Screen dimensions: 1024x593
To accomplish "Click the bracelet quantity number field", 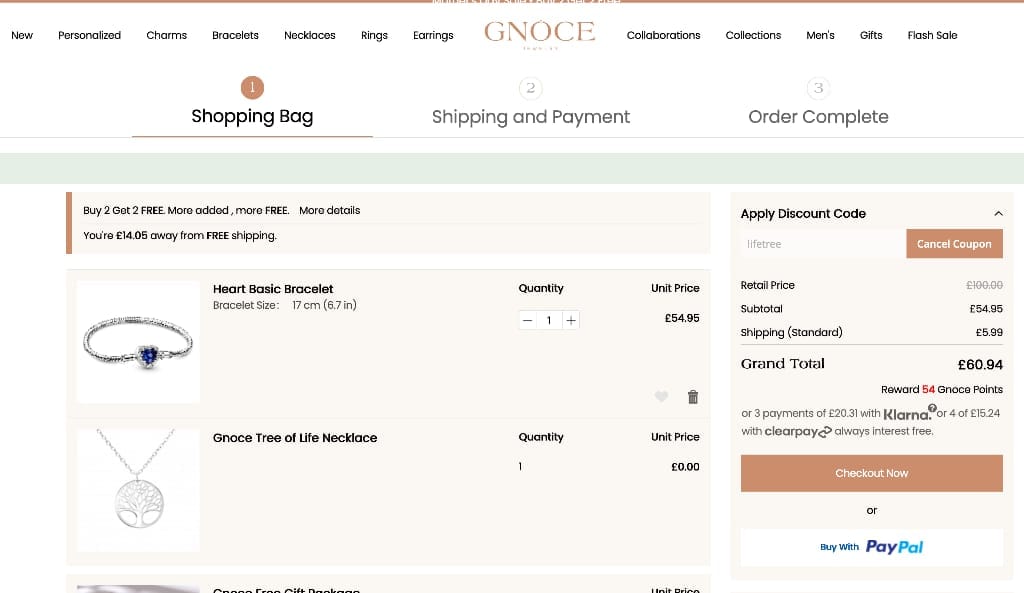I will [x=549, y=320].
